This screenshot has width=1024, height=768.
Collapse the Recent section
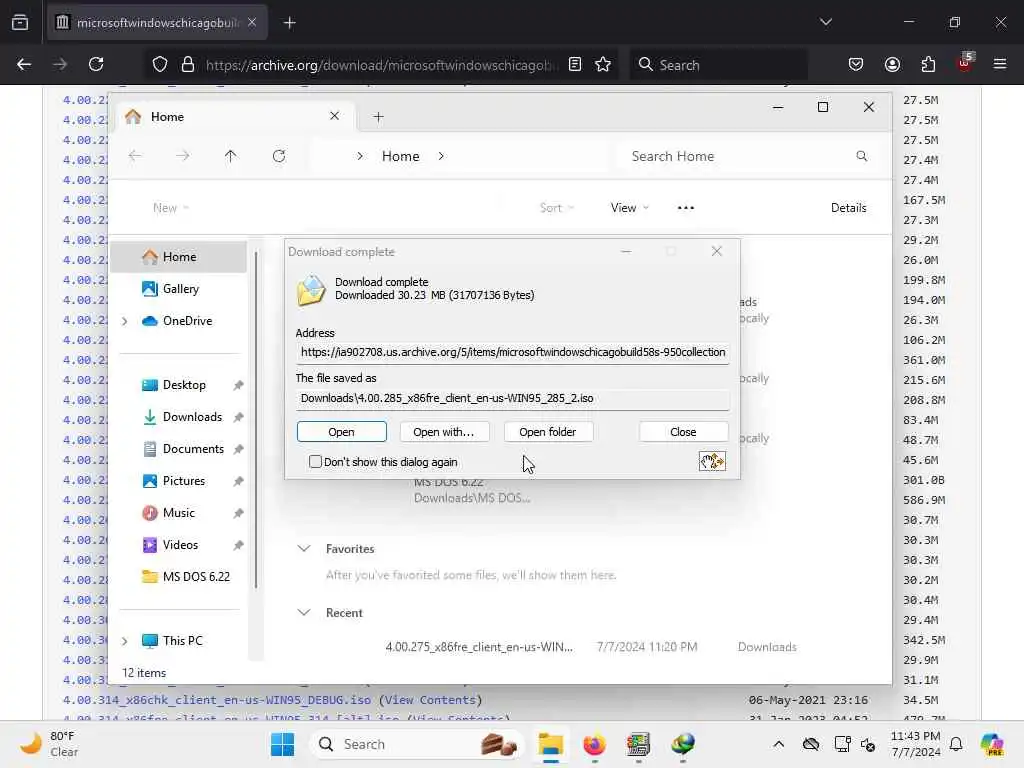304,613
